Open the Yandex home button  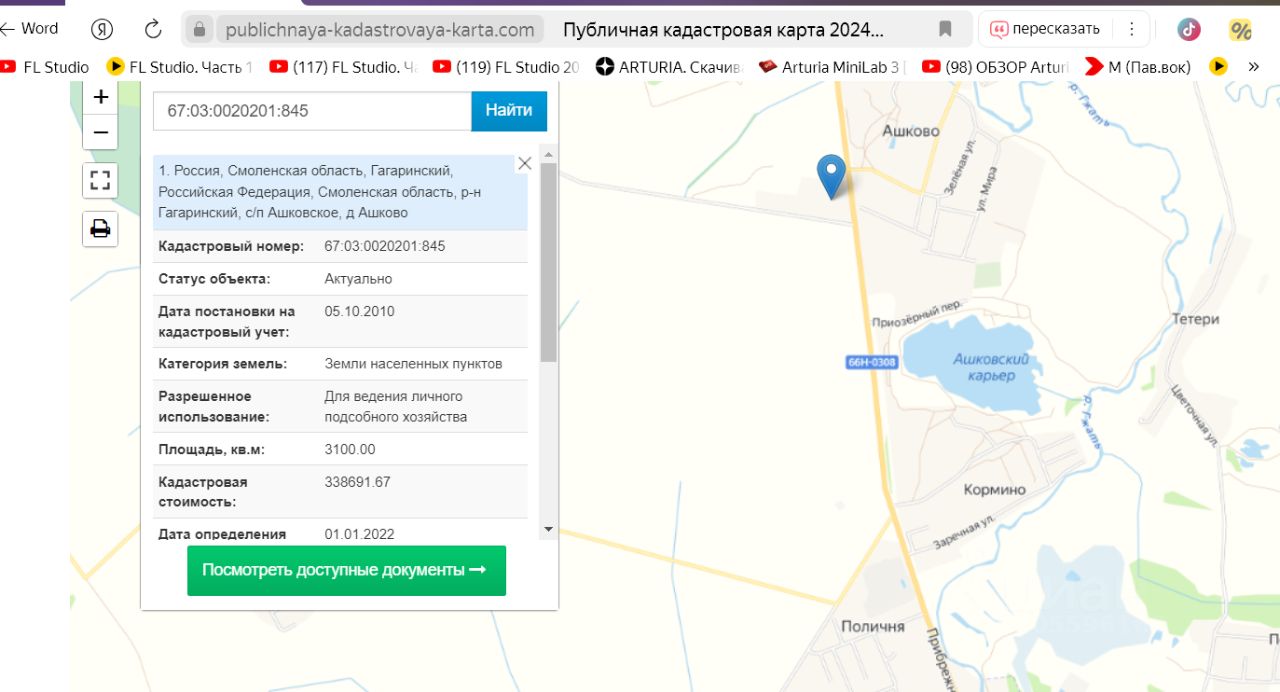(x=102, y=29)
